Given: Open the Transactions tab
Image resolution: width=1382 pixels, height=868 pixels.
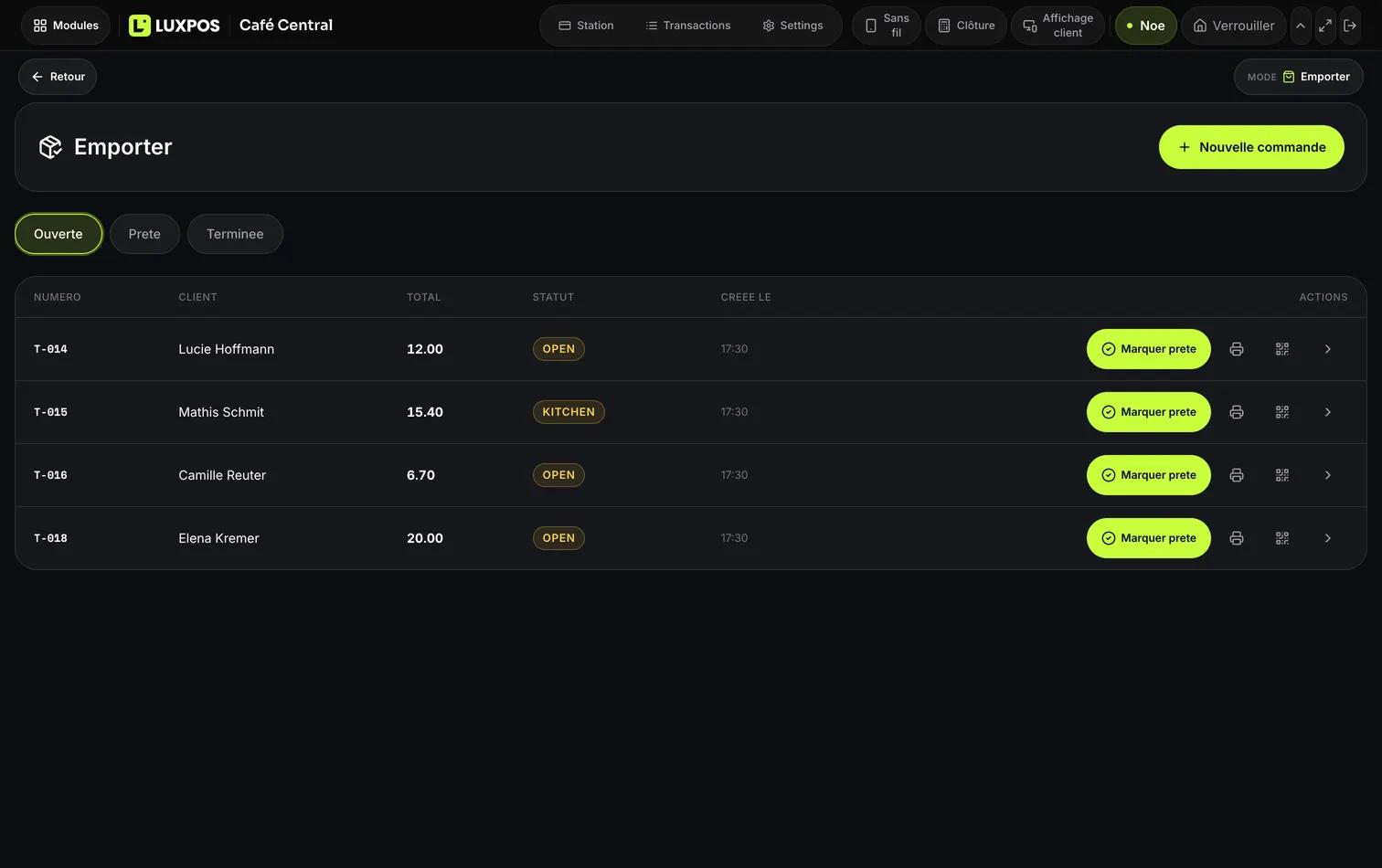Looking at the screenshot, I should pos(688,26).
